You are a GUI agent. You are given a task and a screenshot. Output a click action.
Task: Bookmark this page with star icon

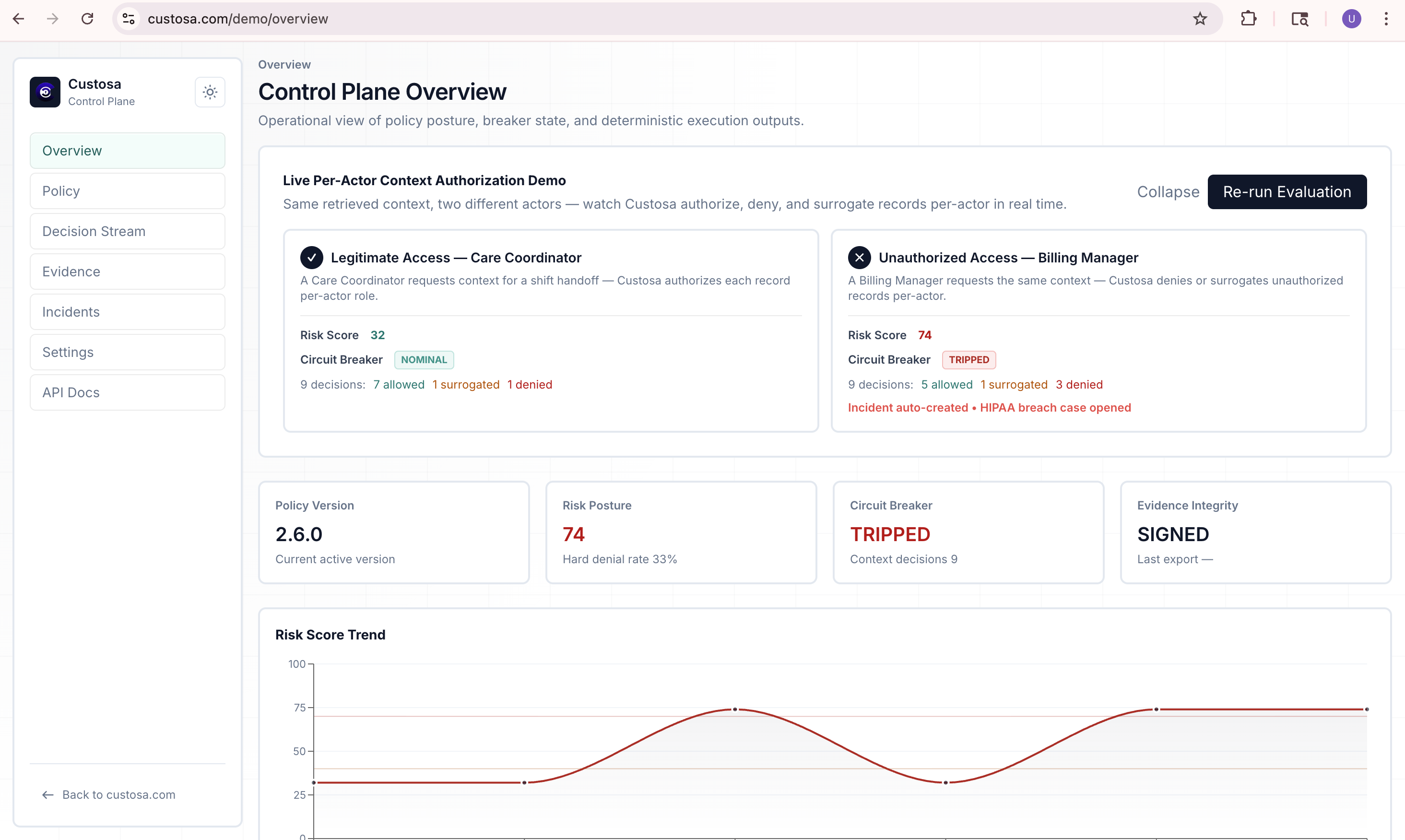tap(1200, 19)
